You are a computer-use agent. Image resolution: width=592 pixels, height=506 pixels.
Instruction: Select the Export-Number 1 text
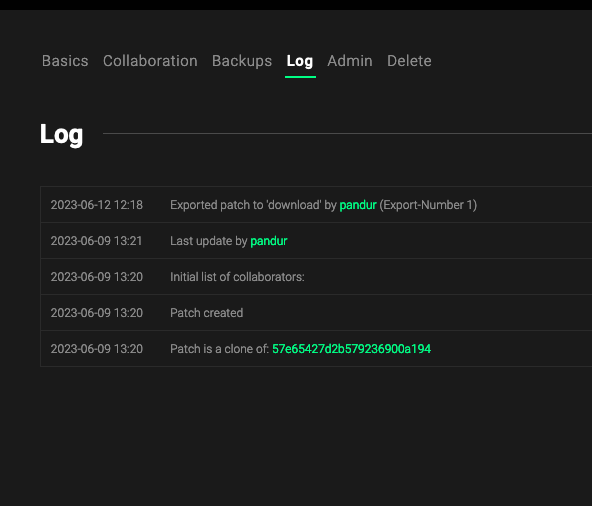428,205
